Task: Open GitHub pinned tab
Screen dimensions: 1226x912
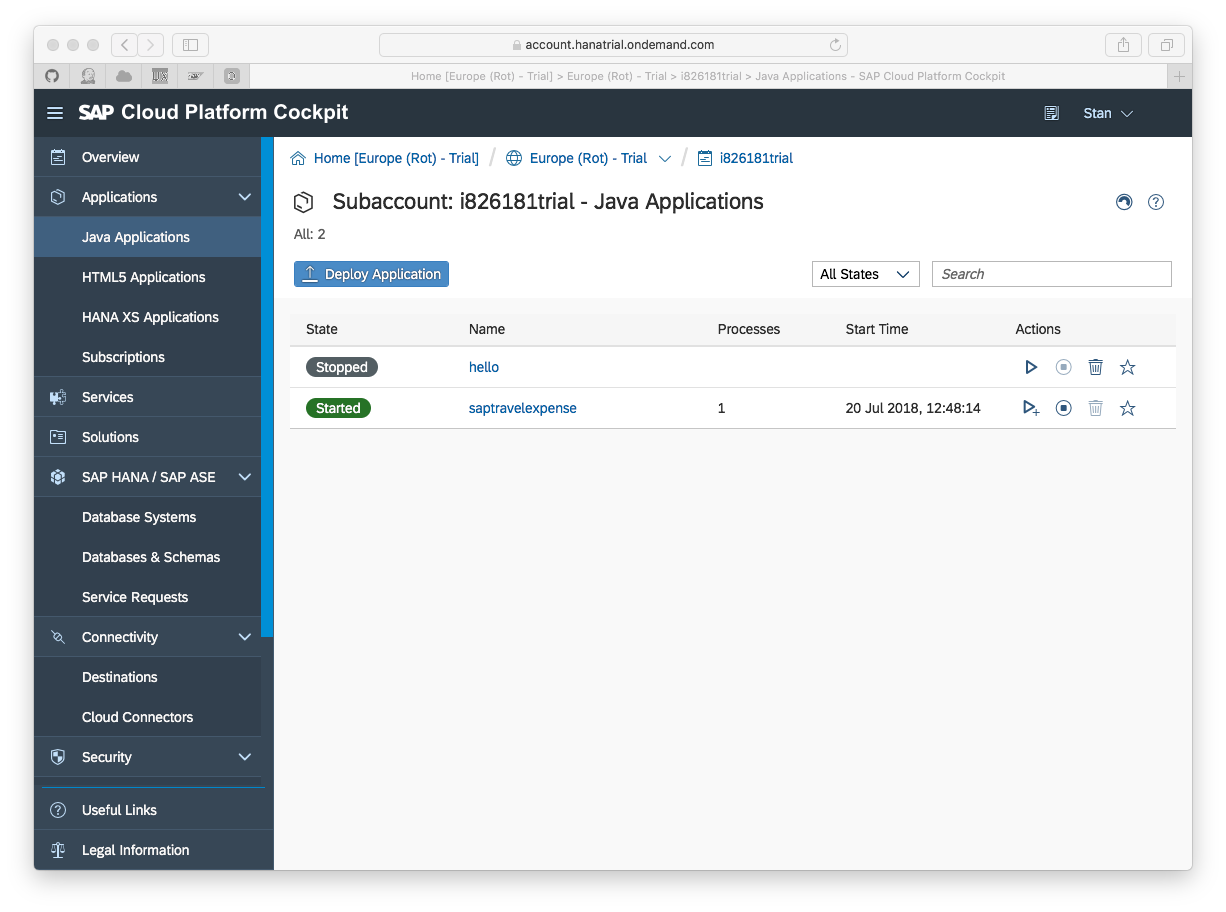Action: coord(53,76)
